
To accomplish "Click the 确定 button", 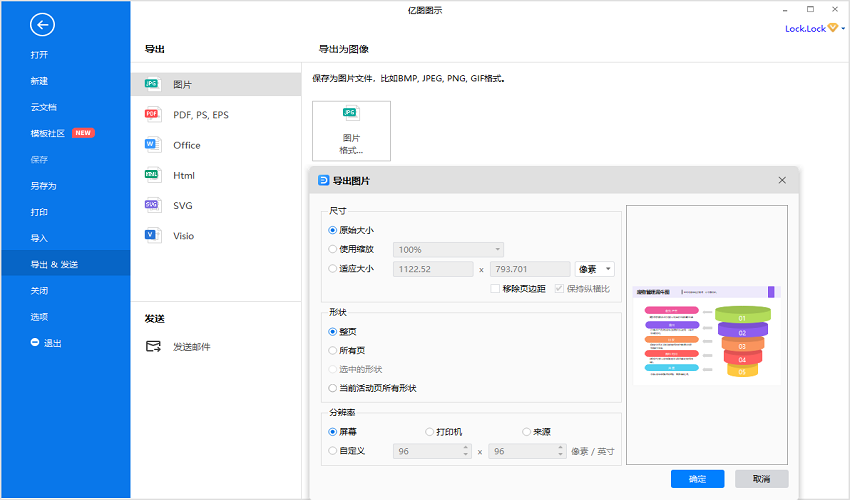I will [697, 479].
